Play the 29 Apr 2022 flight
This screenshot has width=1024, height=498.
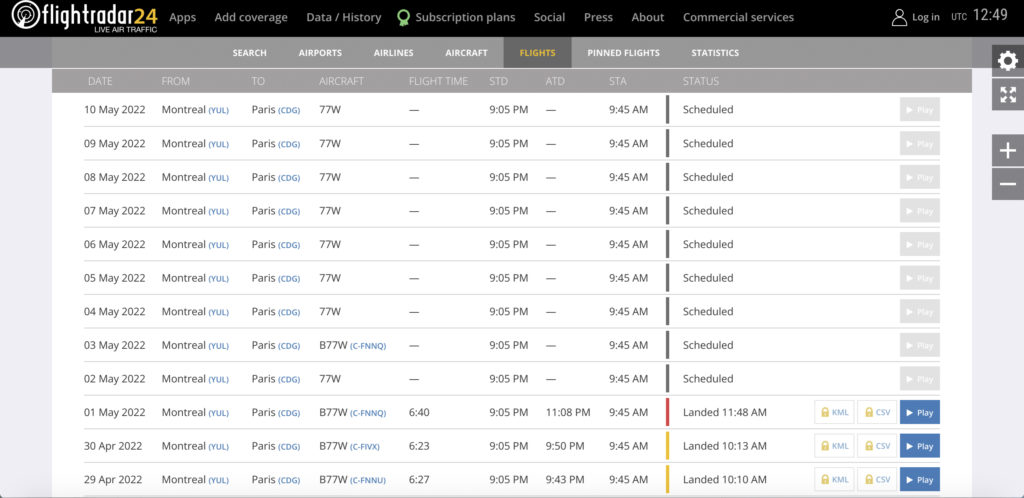[x=919, y=480]
